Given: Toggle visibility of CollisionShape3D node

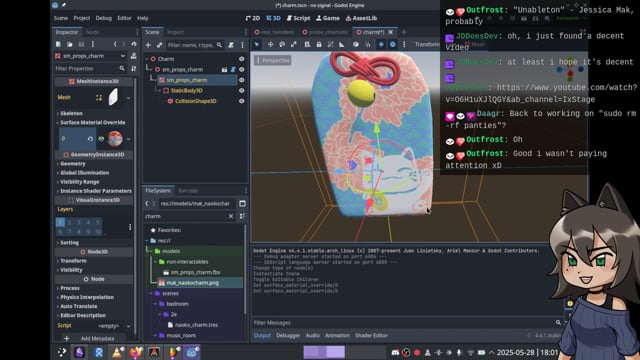Looking at the screenshot, I should pos(242,101).
